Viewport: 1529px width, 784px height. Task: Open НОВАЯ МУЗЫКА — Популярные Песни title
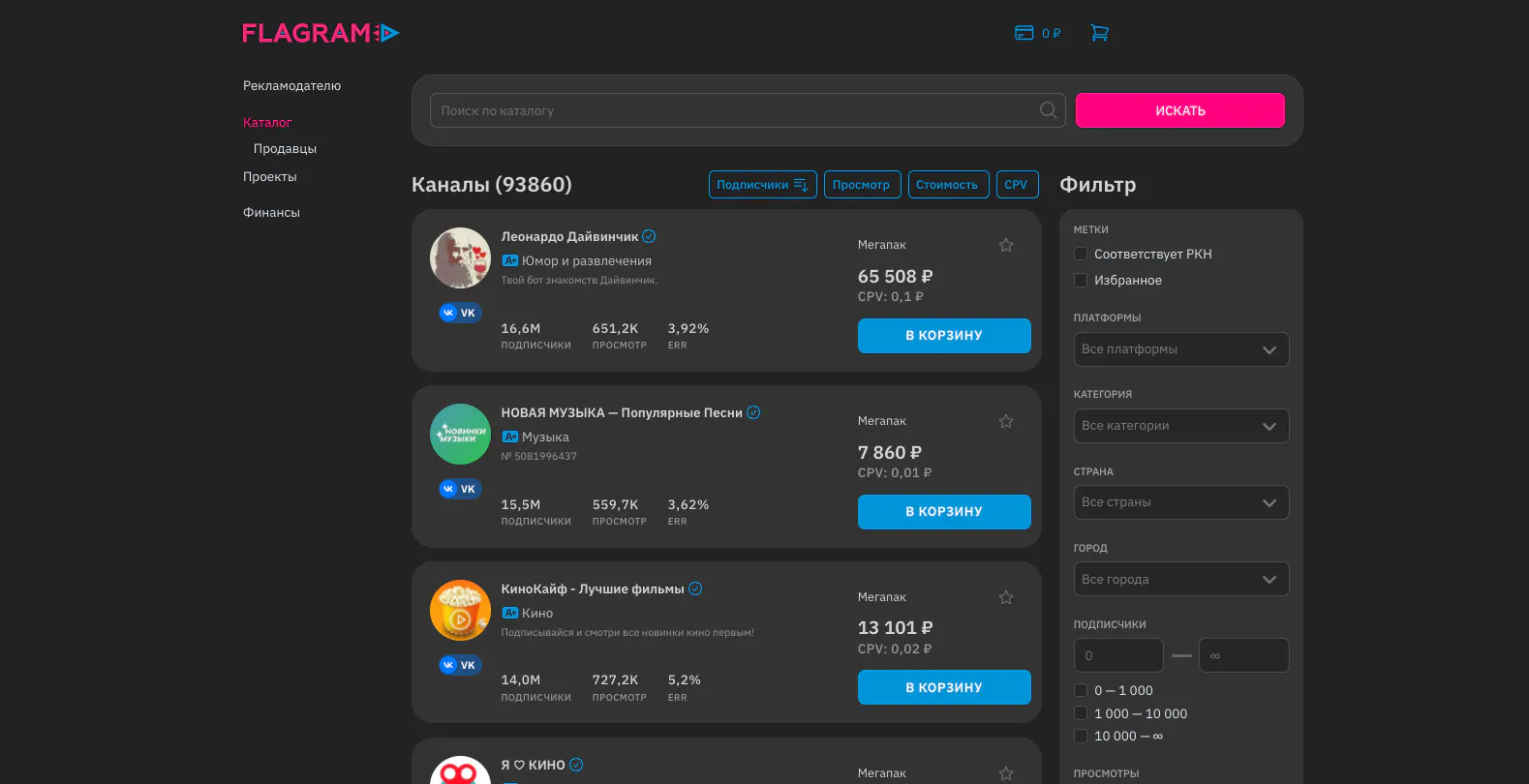click(622, 412)
